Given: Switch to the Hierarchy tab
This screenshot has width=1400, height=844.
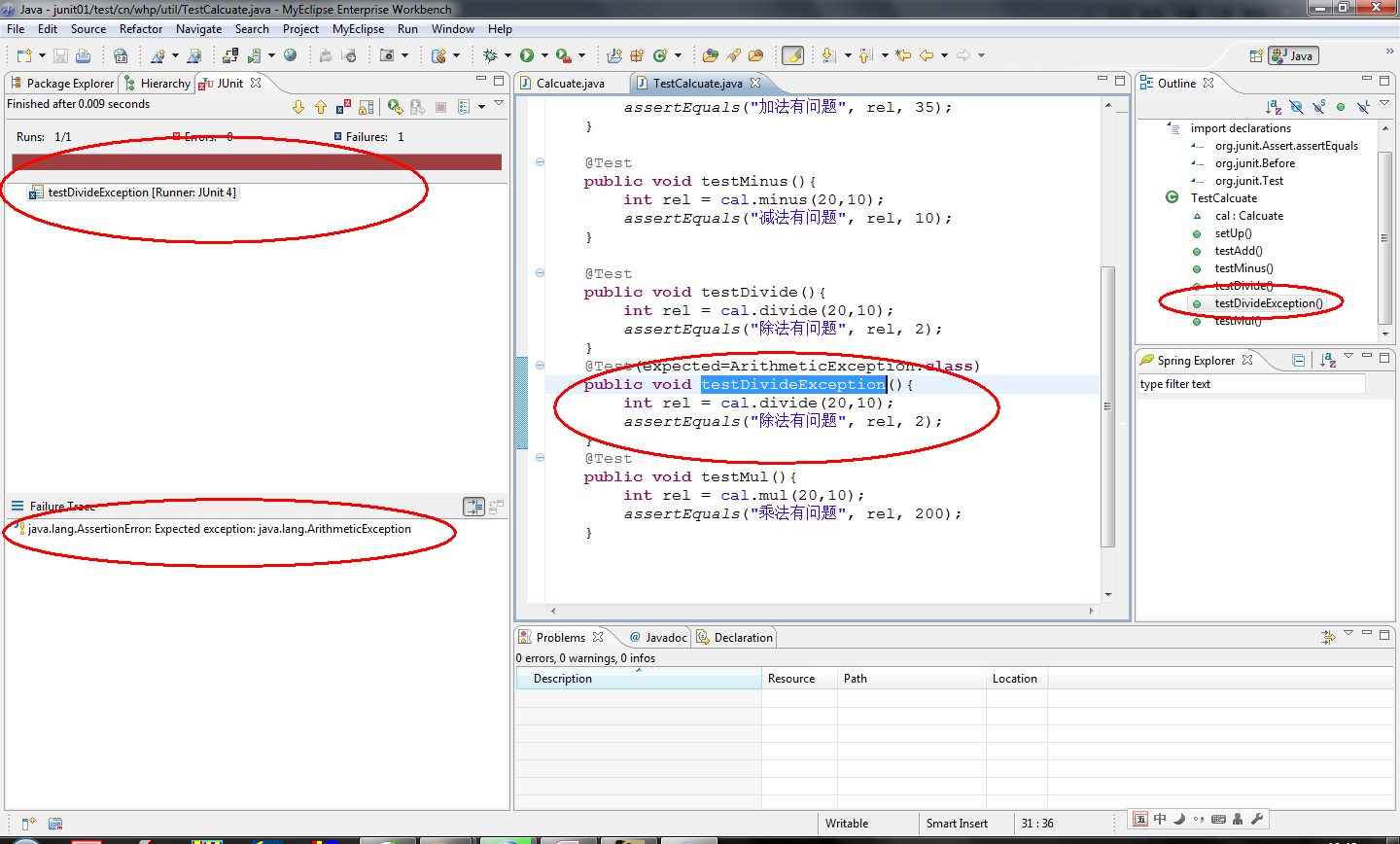Looking at the screenshot, I should coord(157,84).
